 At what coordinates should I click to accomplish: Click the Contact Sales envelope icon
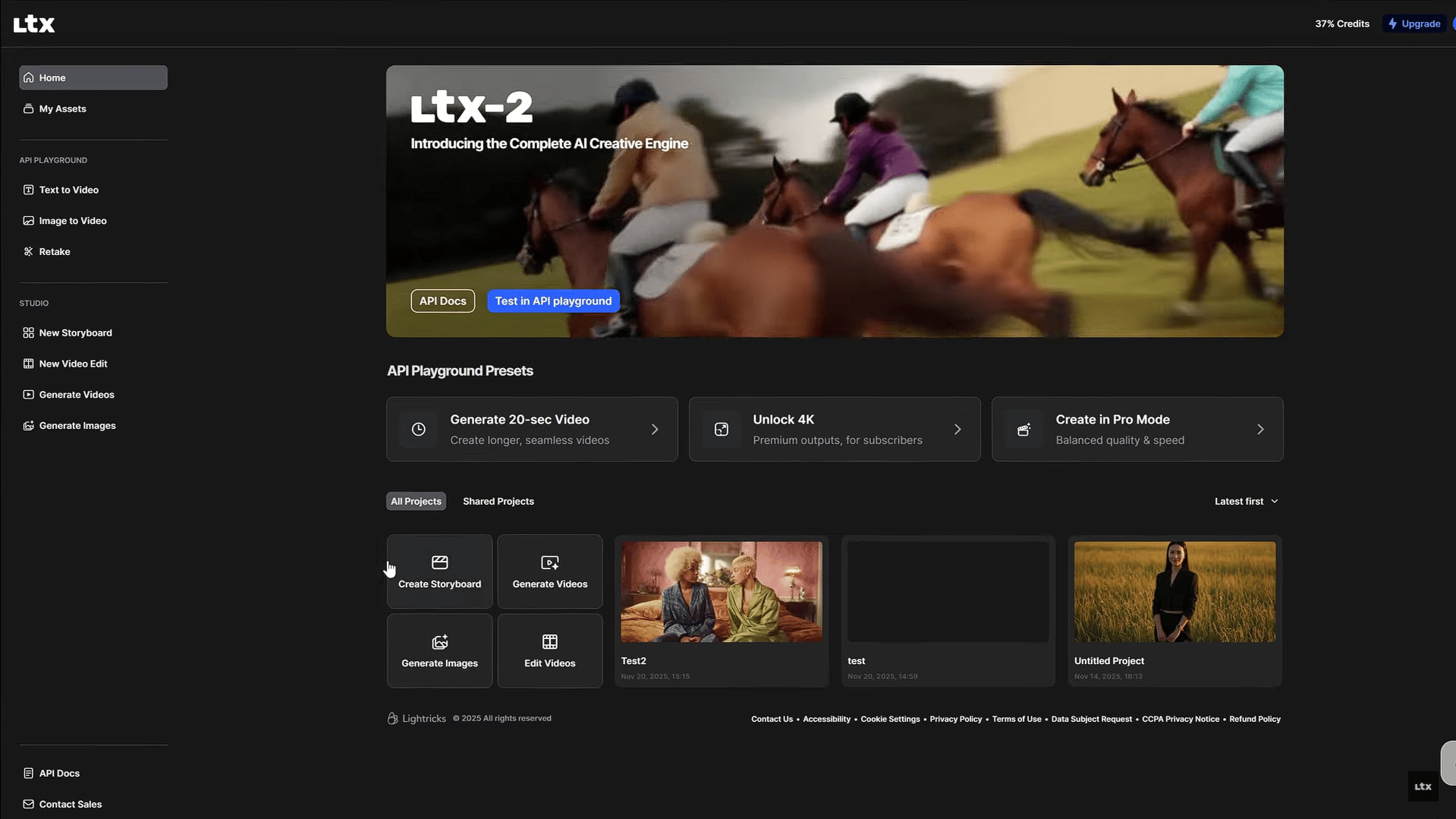point(29,805)
